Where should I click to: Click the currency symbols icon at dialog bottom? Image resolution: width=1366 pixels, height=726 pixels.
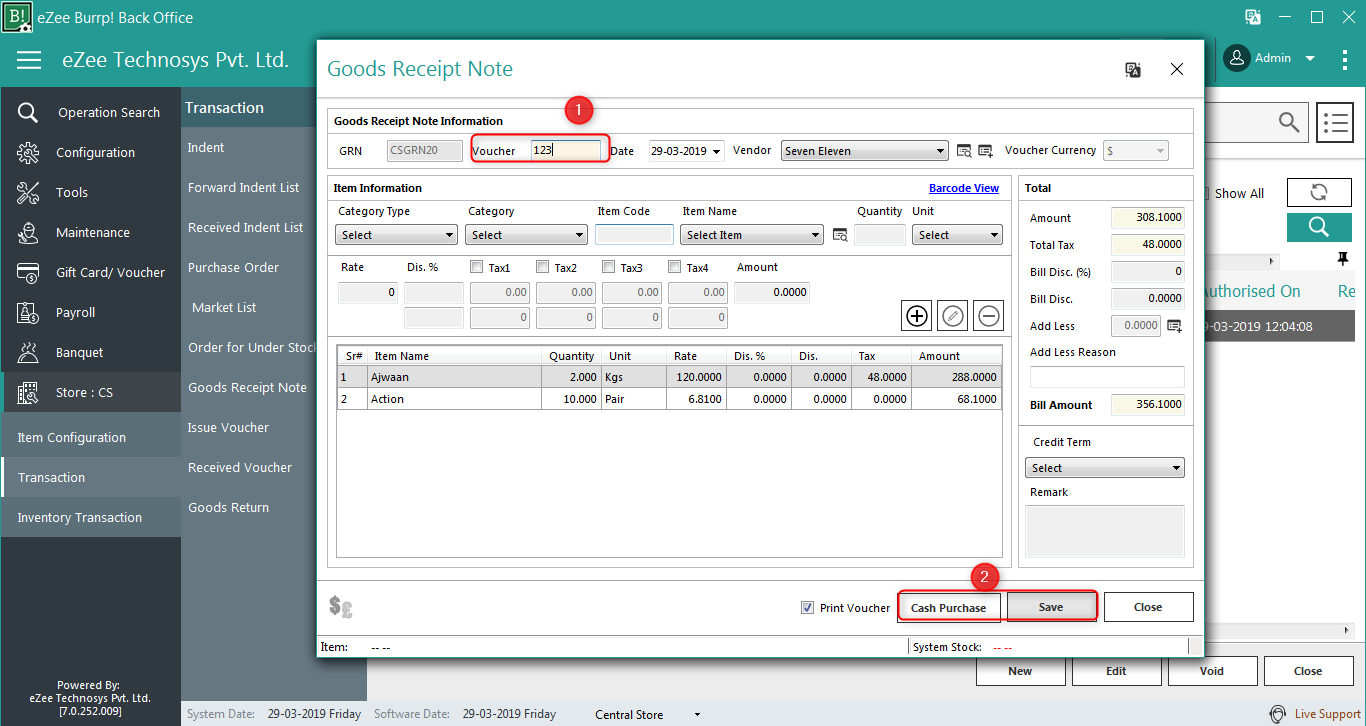(341, 606)
